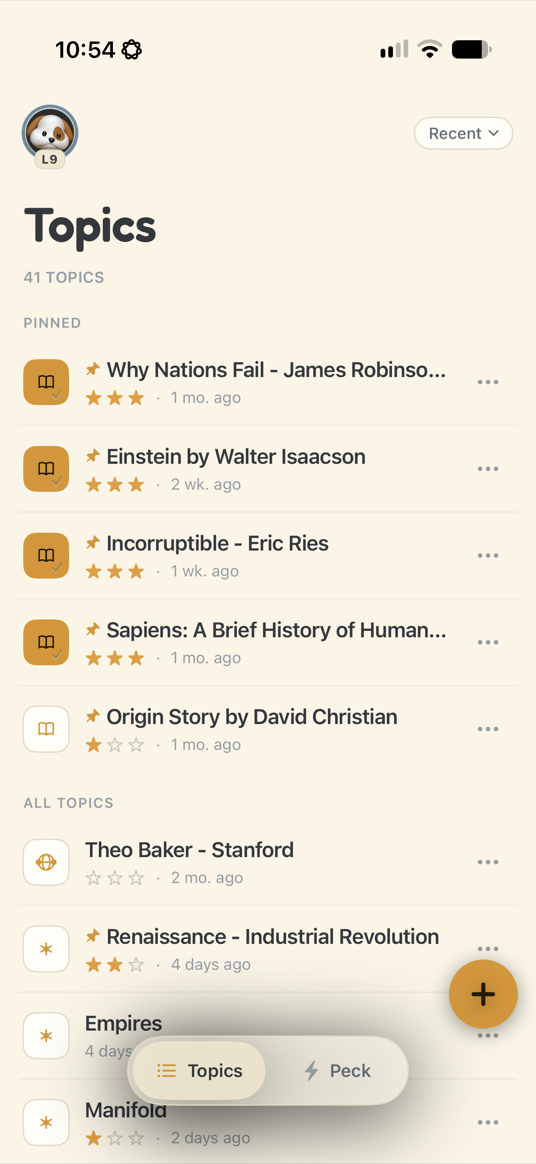Open more options for Why Nations Fail
The image size is (536, 1164).
(x=488, y=382)
